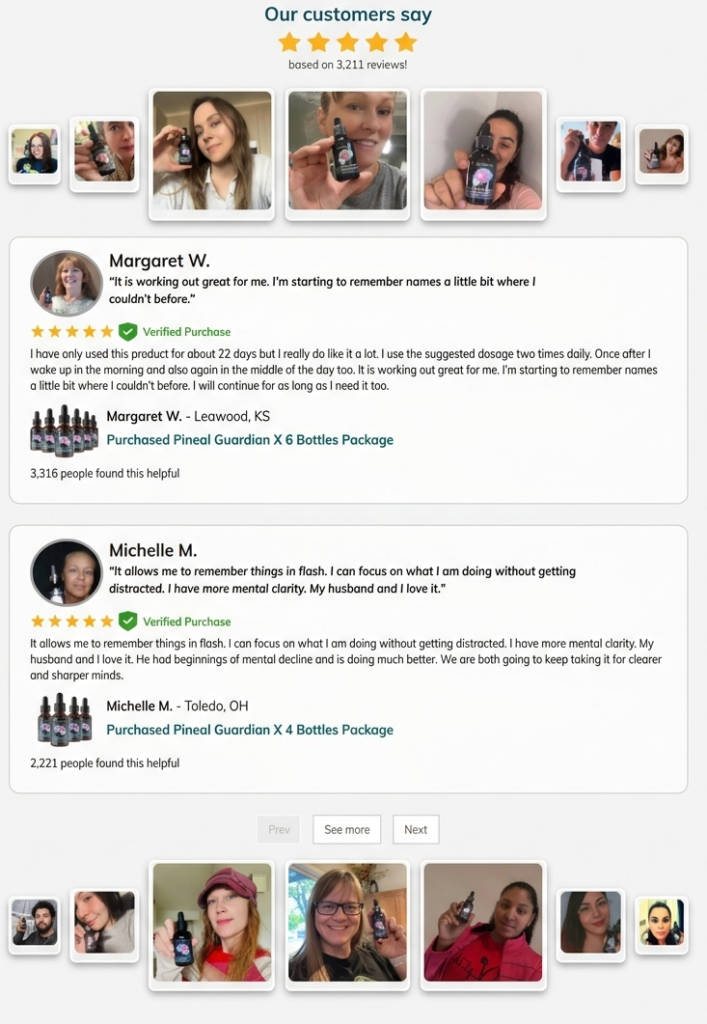The height and width of the screenshot is (1024, 707).
Task: Click green Verified Purchase shield in Margaret's review
Action: tap(128, 332)
